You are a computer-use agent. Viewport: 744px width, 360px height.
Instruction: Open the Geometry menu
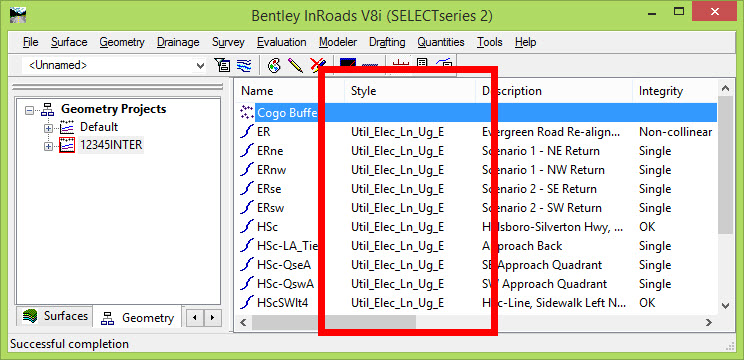click(122, 42)
